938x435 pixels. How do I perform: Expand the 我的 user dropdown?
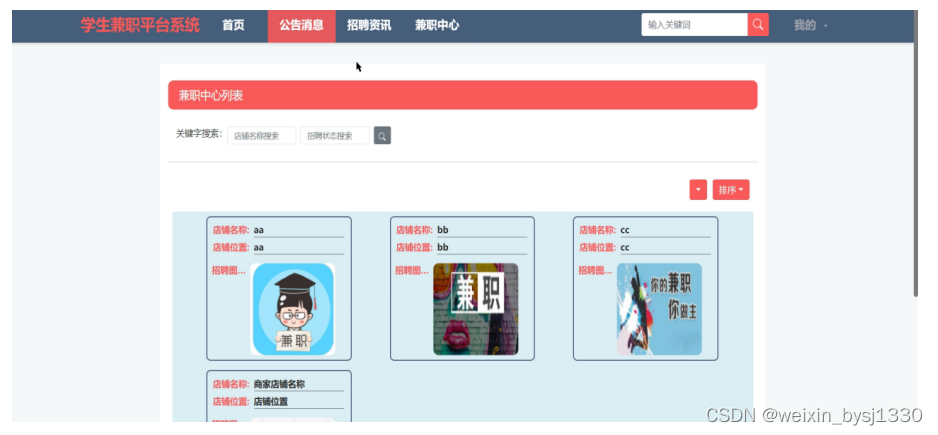(811, 25)
